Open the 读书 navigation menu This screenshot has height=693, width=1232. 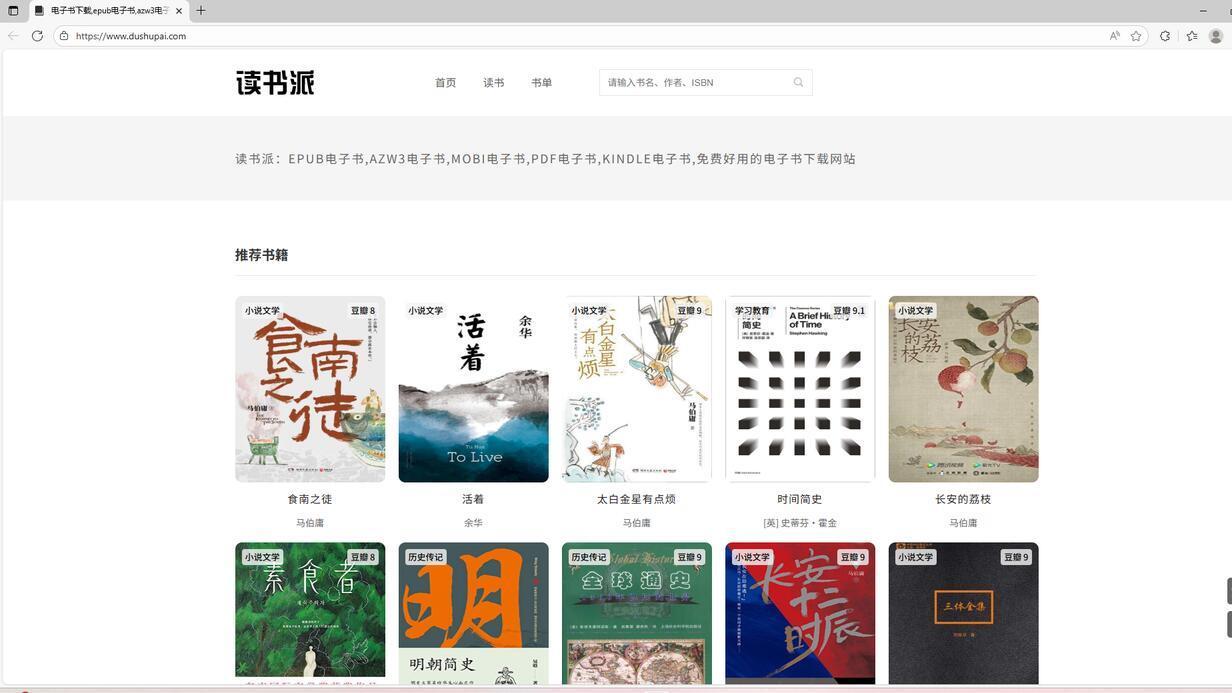coord(493,83)
